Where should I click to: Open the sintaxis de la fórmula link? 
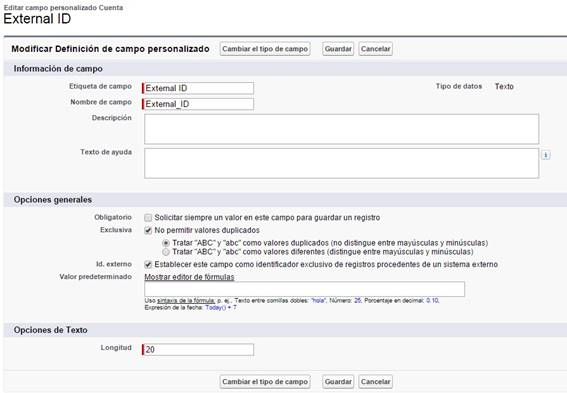(186, 300)
